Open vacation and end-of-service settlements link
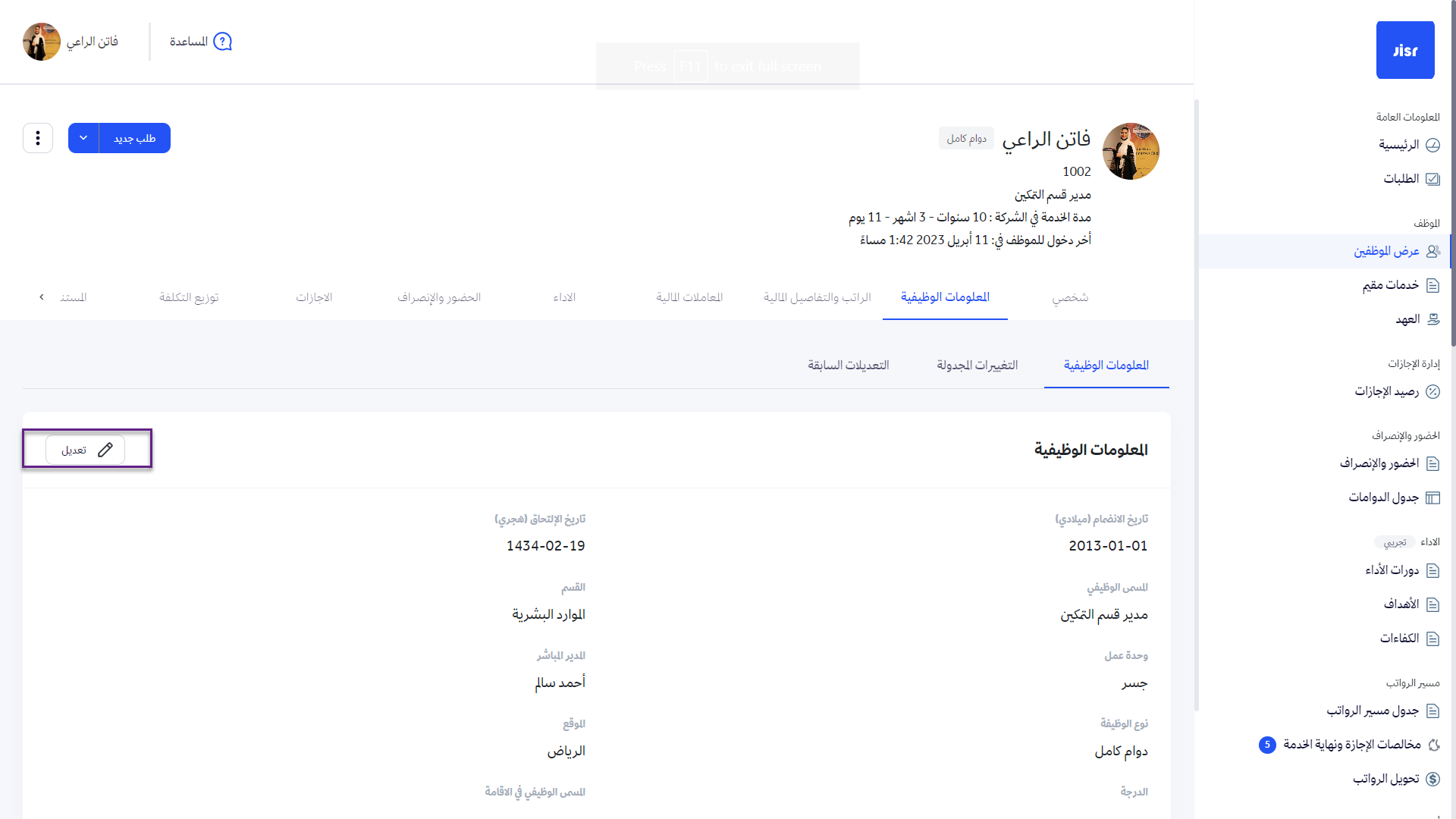Screen dimensions: 1456x819 (1351, 745)
